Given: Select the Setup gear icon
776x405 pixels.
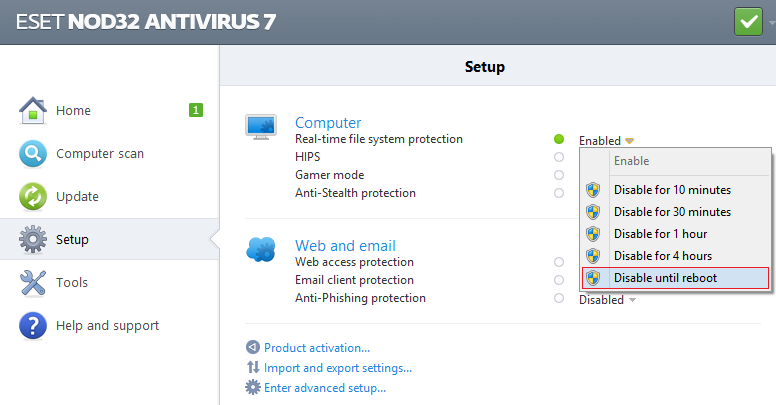Looking at the screenshot, I should coord(33,240).
